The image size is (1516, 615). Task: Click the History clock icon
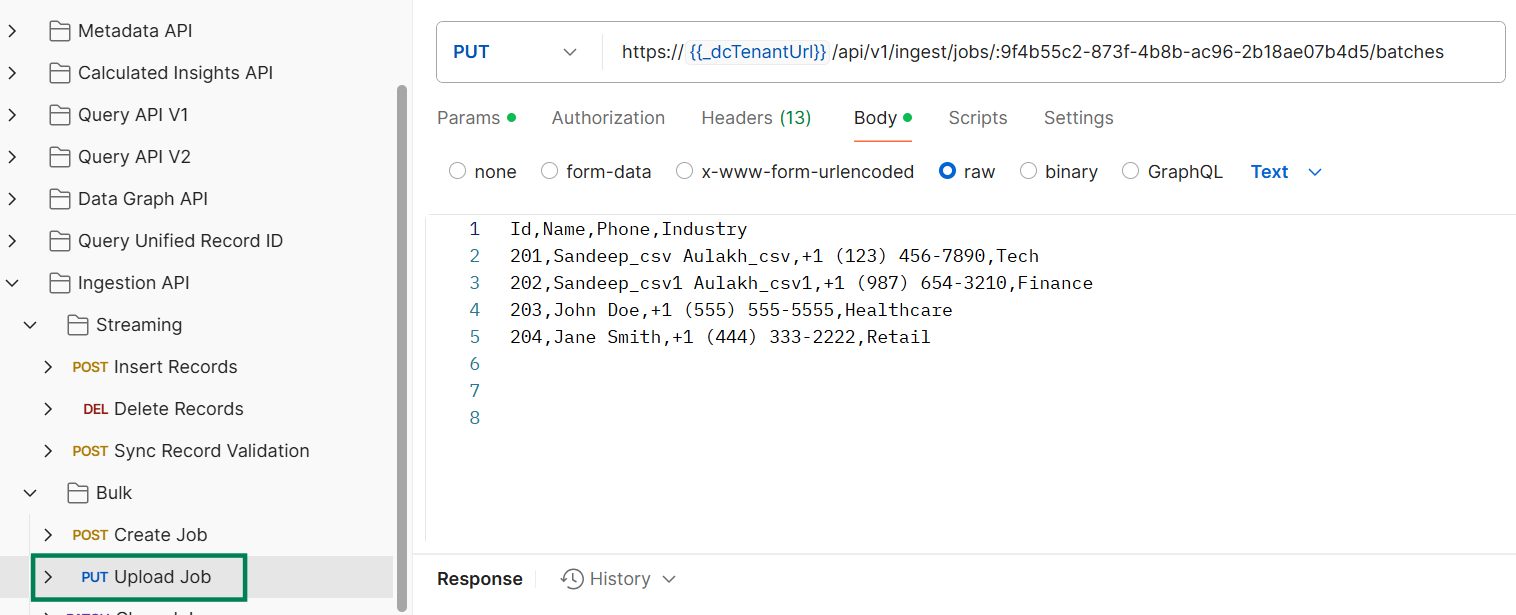coord(571,579)
